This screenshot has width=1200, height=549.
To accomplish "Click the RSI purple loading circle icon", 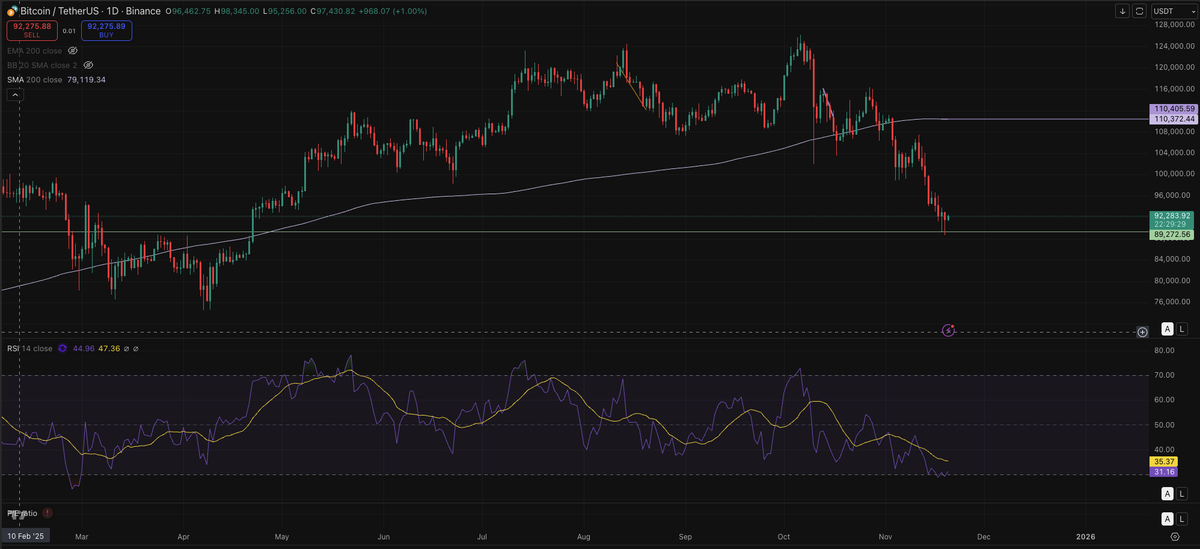I will click(63, 349).
